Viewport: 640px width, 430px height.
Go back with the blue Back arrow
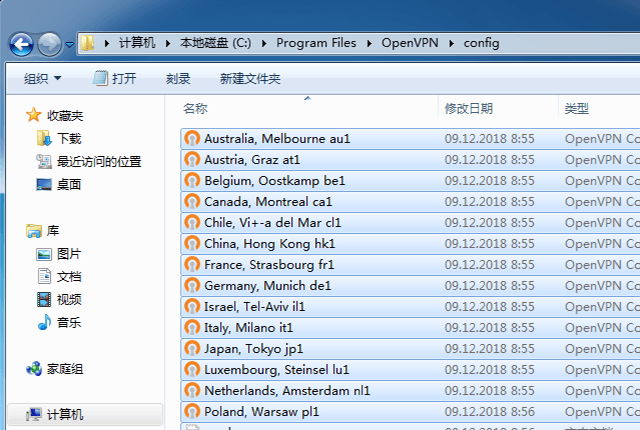(x=22, y=44)
